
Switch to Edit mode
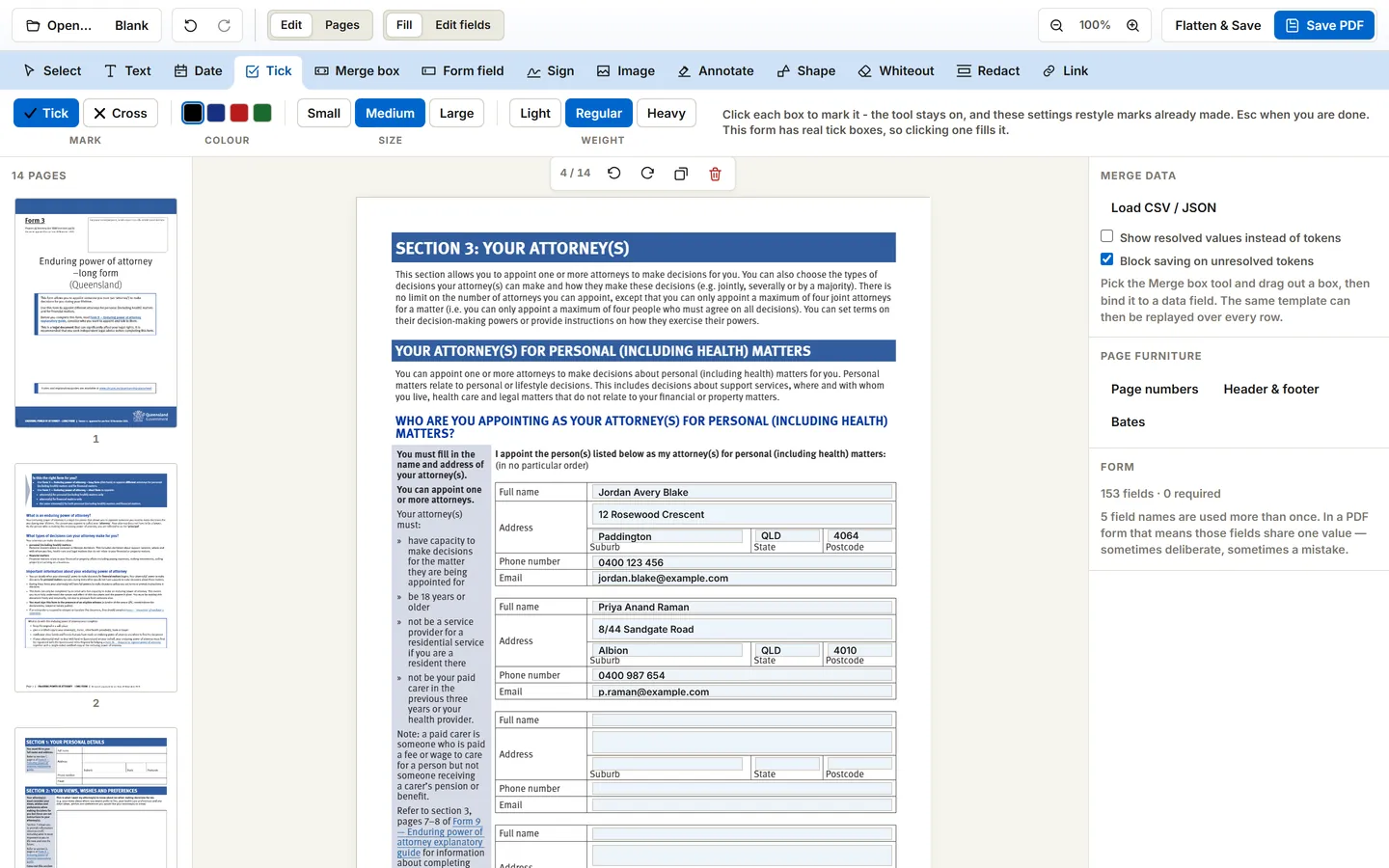(x=291, y=25)
